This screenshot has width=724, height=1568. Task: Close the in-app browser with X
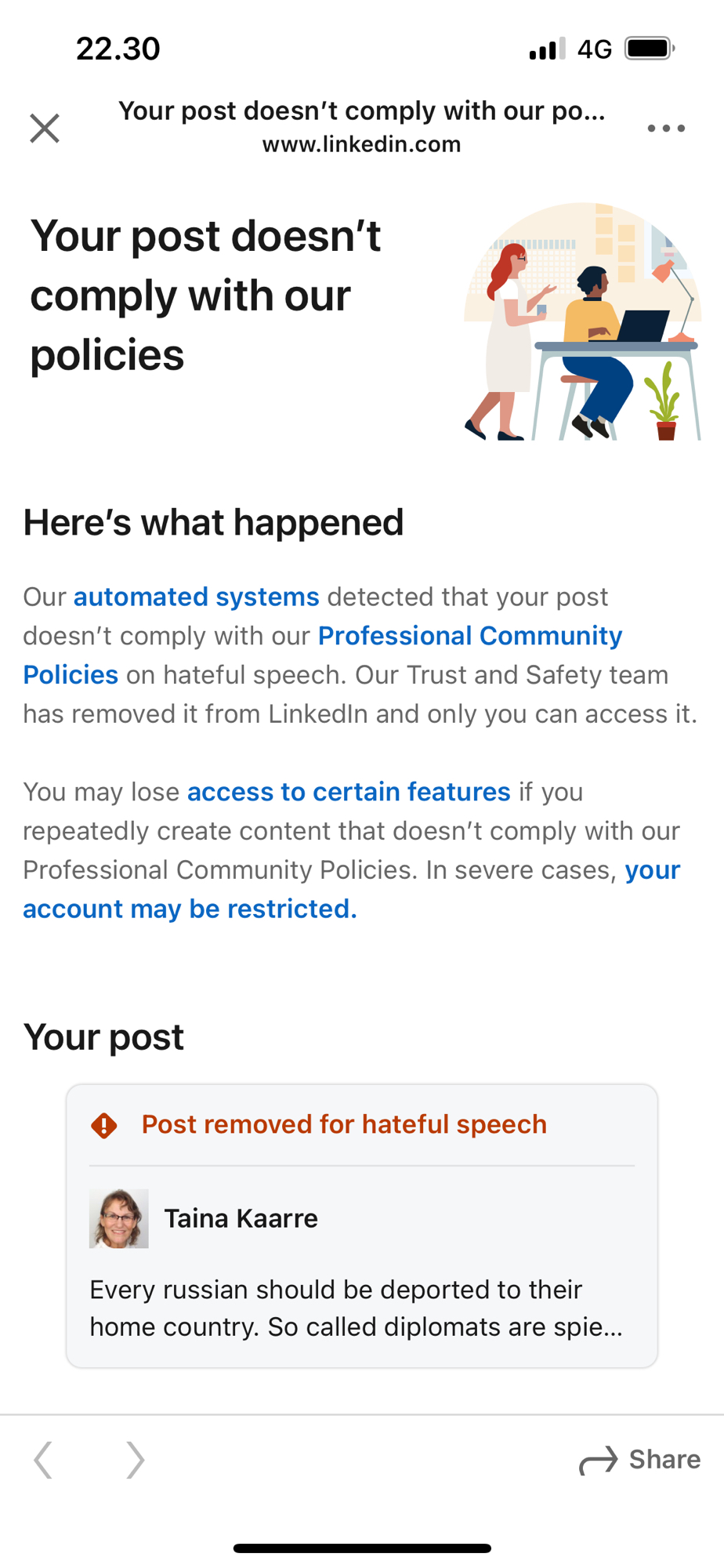tap(45, 128)
